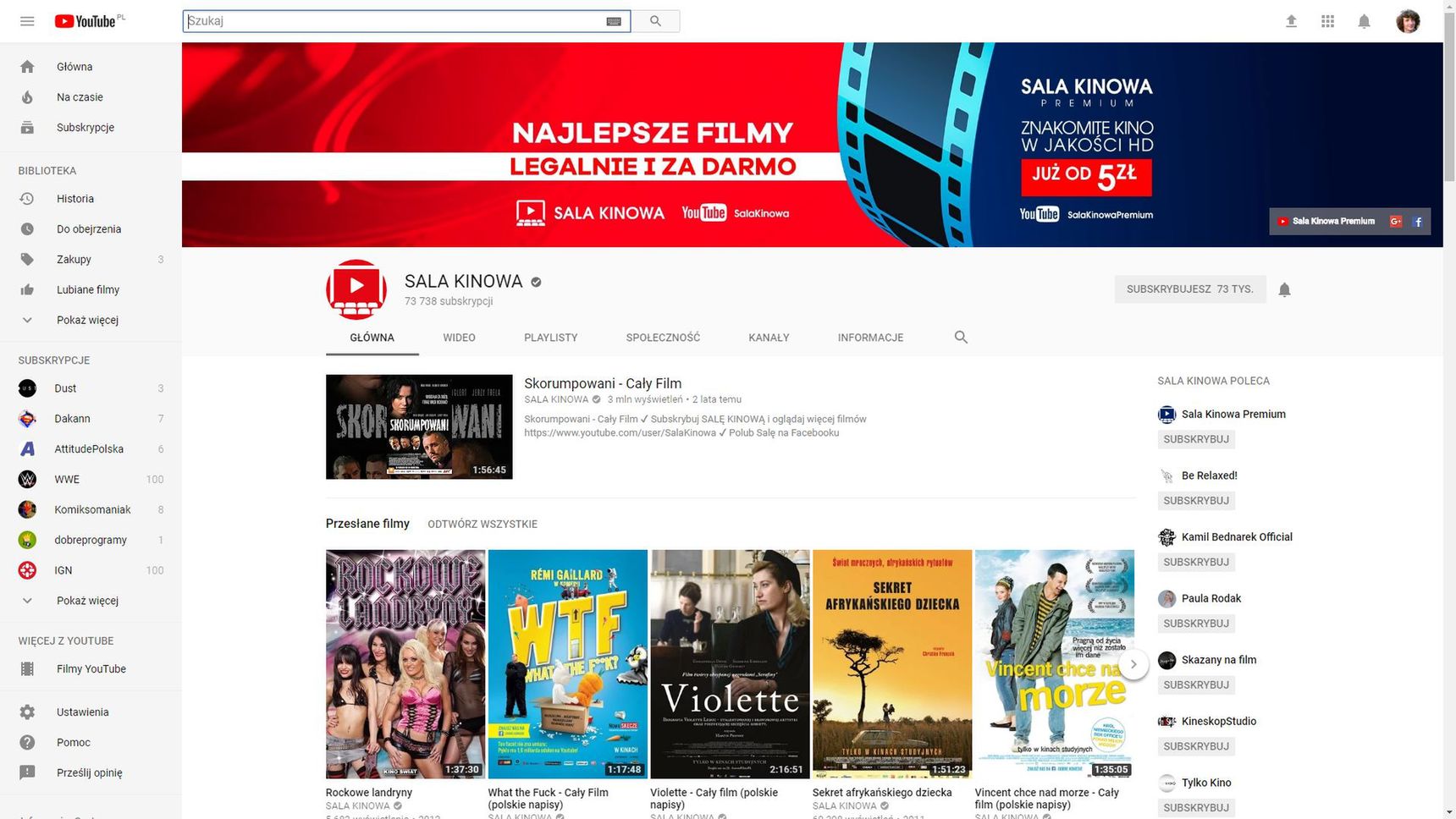Subscribe to Be Relaxed! channel

coord(1196,501)
